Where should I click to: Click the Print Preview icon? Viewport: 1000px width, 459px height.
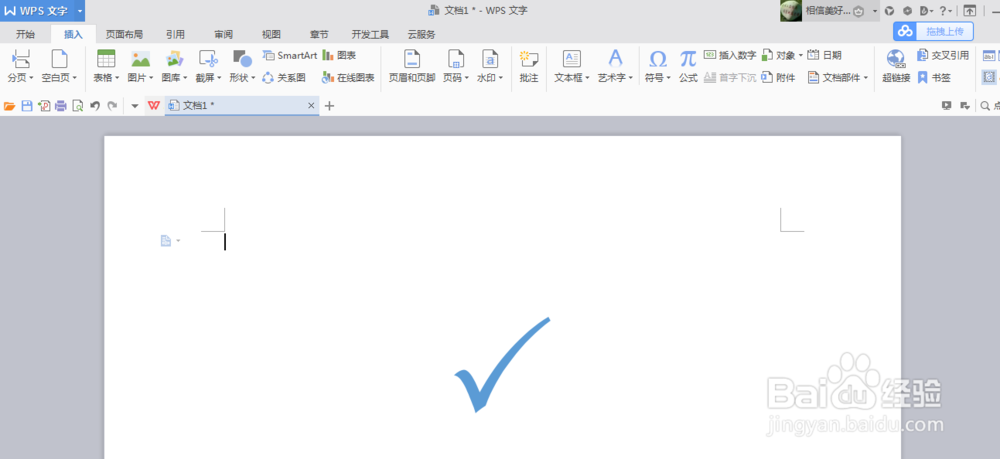[78, 106]
